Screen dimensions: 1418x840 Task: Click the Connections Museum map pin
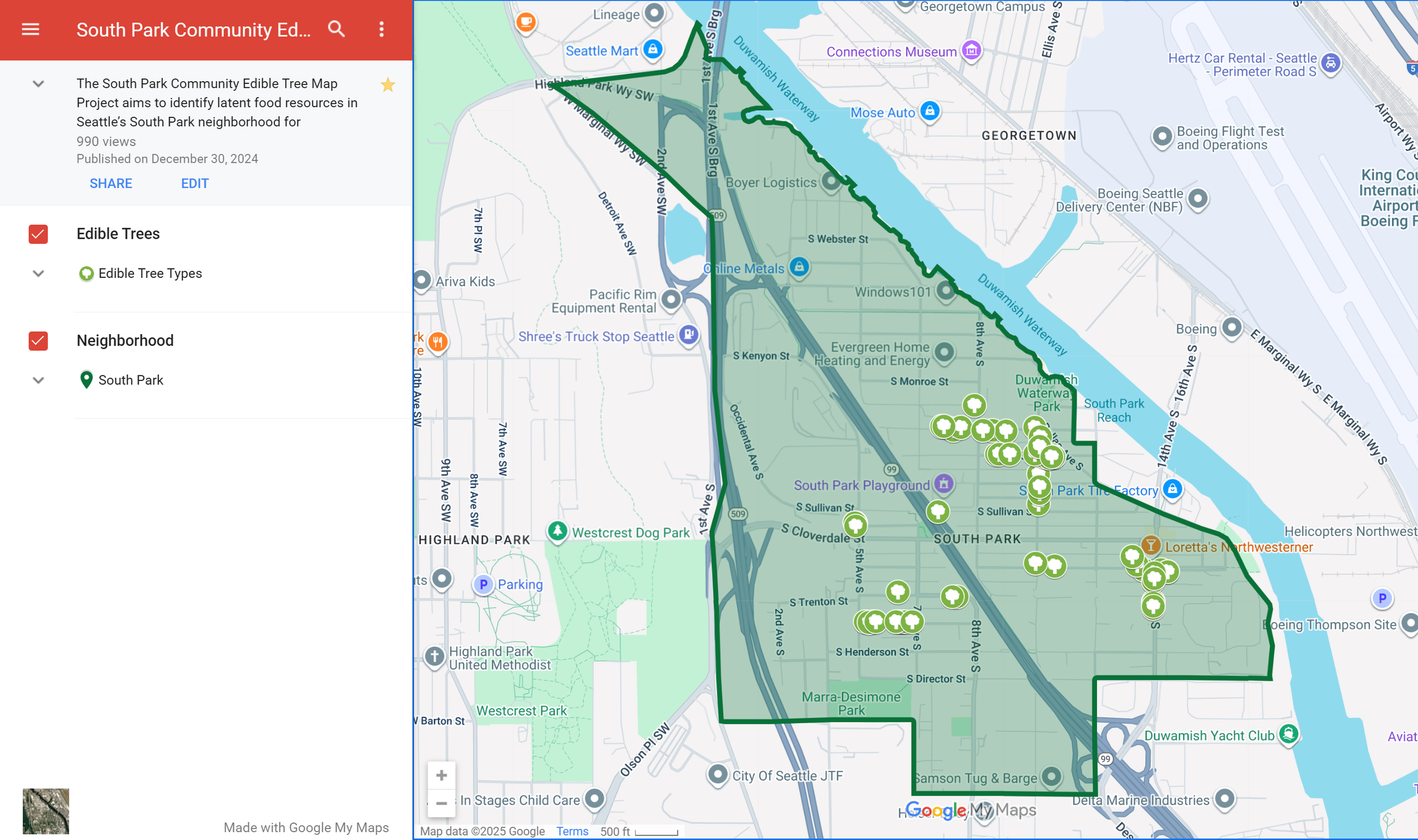971,51
